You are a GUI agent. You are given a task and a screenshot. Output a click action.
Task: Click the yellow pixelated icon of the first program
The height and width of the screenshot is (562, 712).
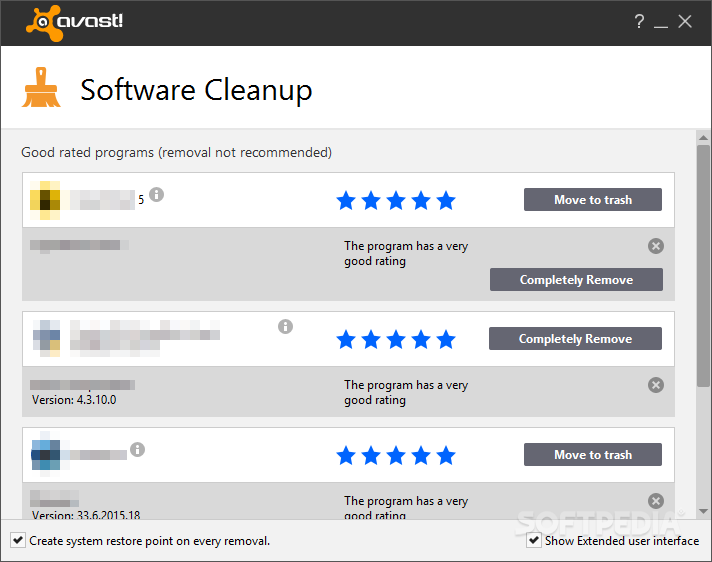pyautogui.click(x=44, y=200)
